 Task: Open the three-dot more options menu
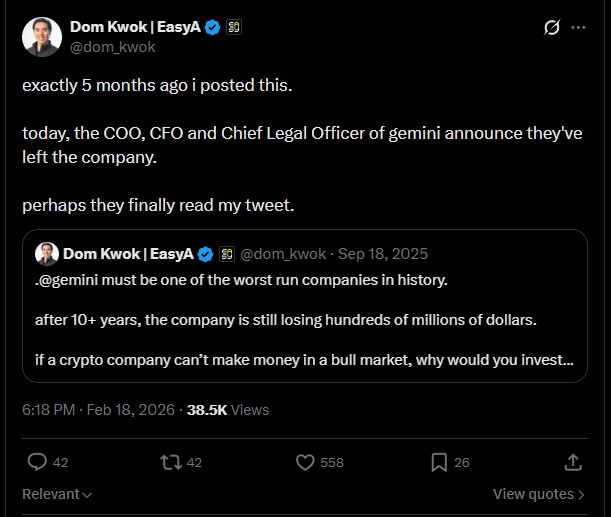tap(578, 28)
